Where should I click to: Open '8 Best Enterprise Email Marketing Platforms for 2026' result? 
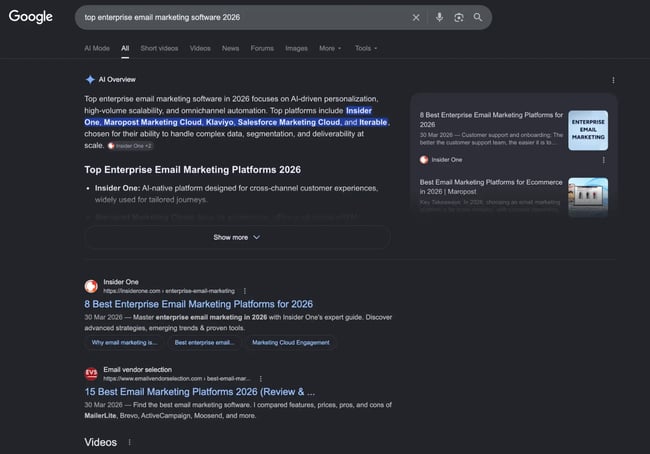199,304
